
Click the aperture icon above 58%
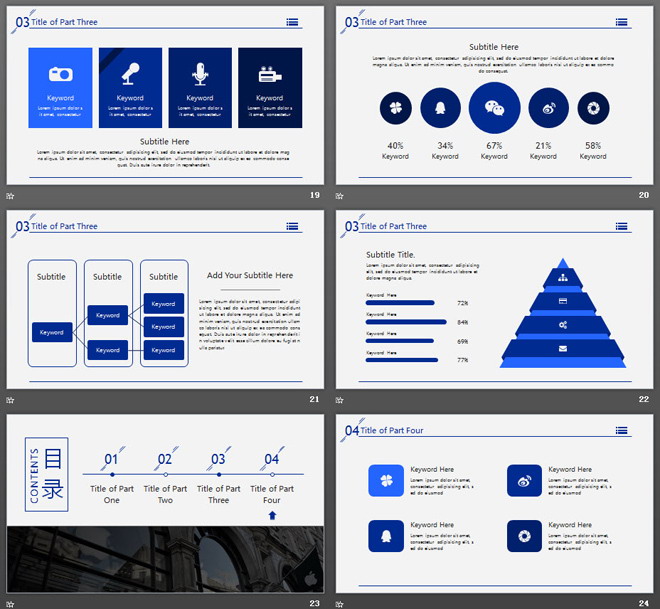coord(593,108)
